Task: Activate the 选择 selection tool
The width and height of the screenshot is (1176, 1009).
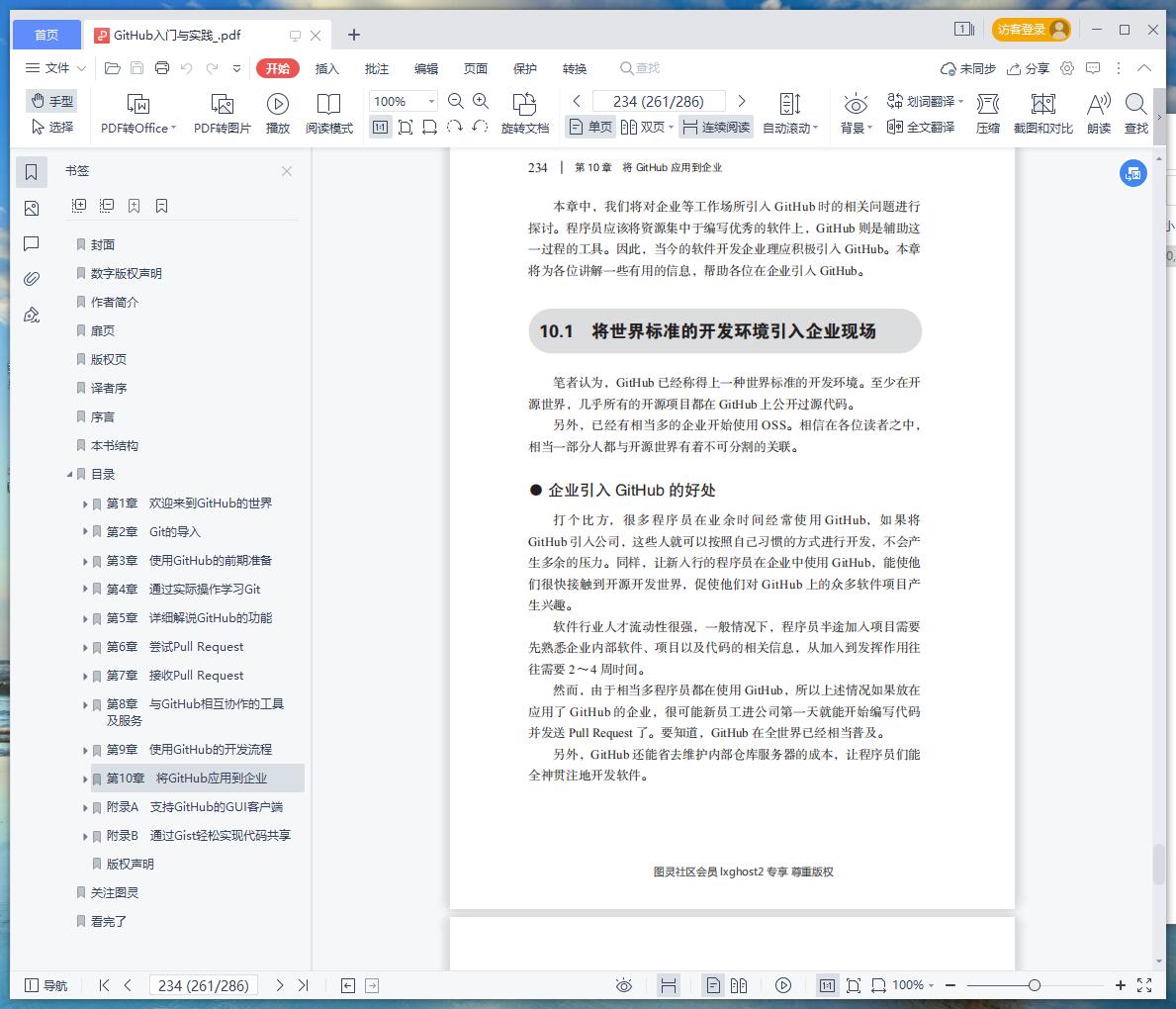Action: (52, 127)
